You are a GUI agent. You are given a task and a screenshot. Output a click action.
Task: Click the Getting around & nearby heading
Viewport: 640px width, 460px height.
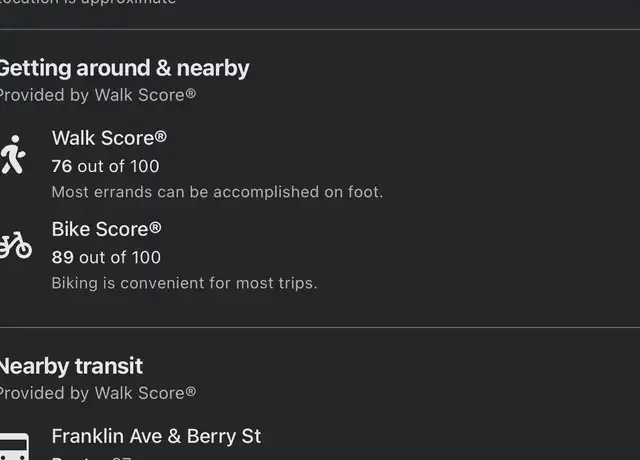coord(124,69)
